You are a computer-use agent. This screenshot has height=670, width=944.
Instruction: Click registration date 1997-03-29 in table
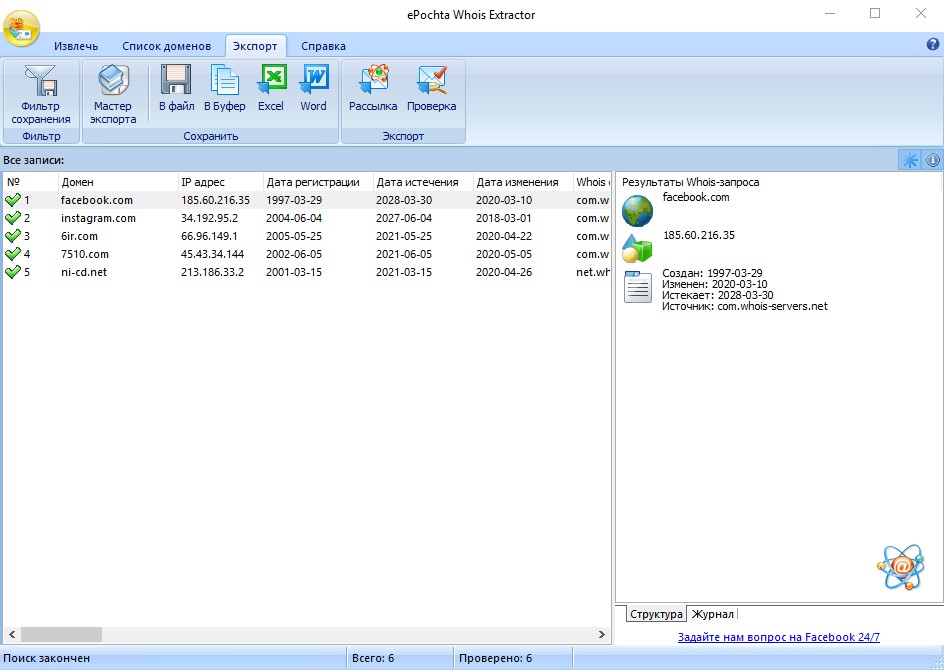click(x=294, y=200)
